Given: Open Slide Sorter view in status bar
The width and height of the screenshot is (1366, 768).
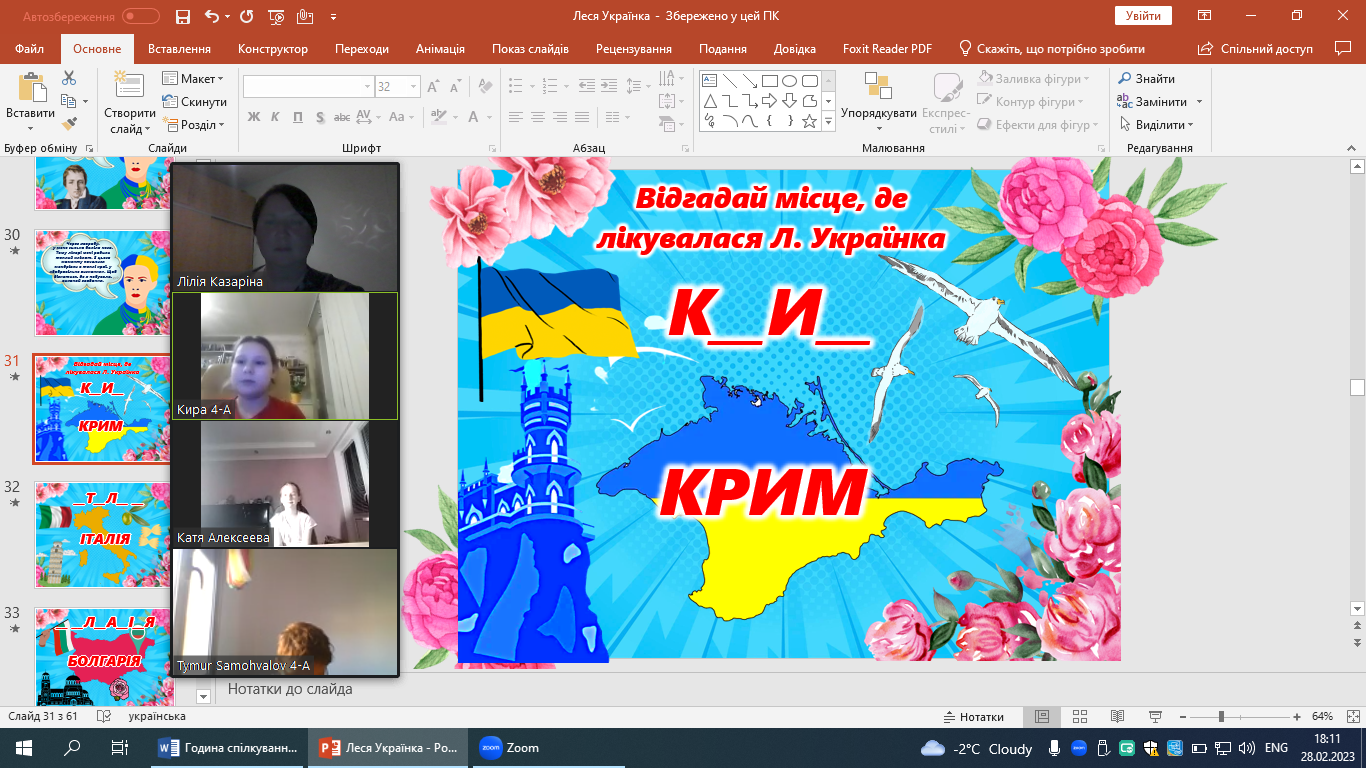Looking at the screenshot, I should click(x=1079, y=717).
